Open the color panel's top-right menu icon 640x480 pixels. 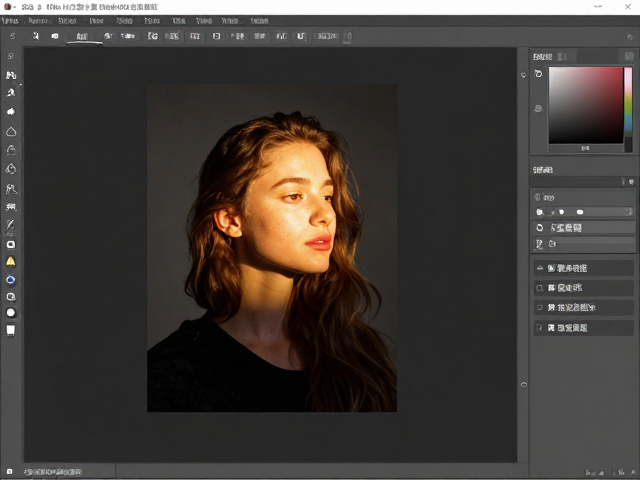click(x=629, y=56)
